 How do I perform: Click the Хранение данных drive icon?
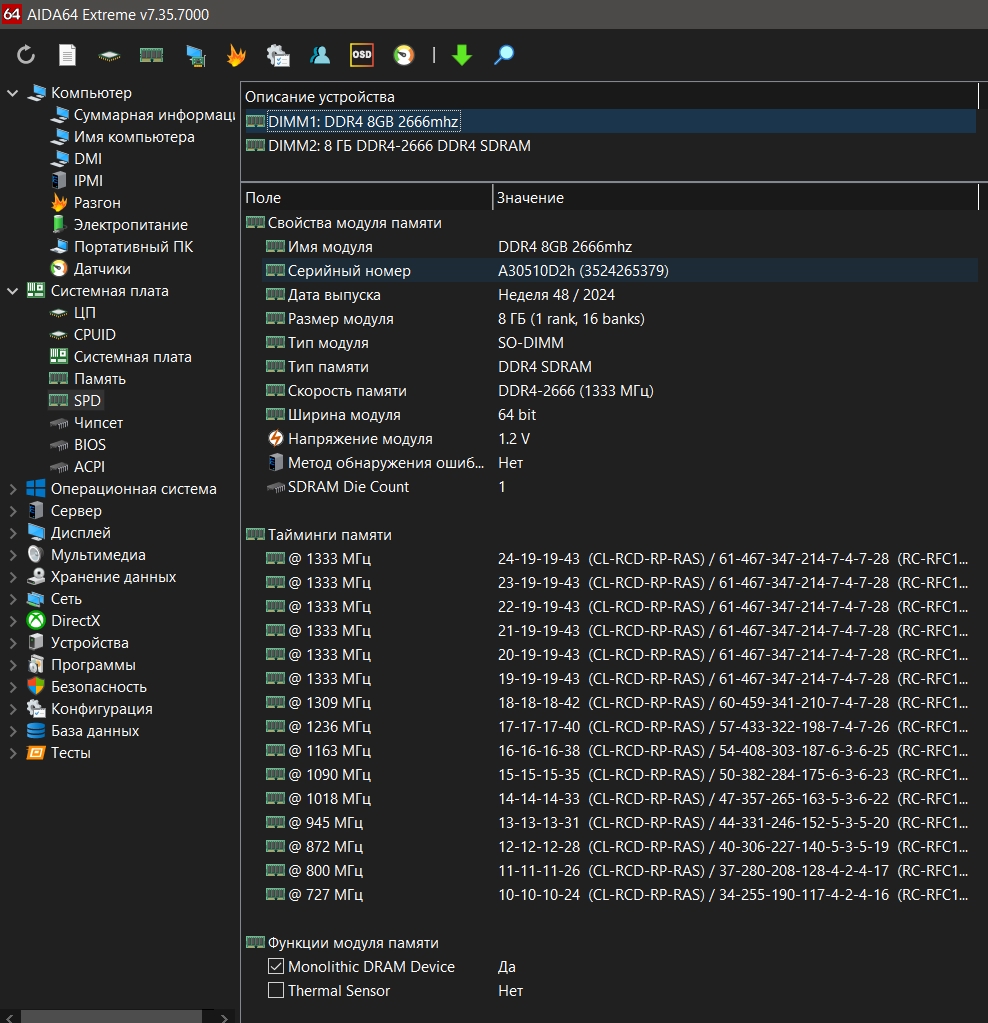coord(36,577)
